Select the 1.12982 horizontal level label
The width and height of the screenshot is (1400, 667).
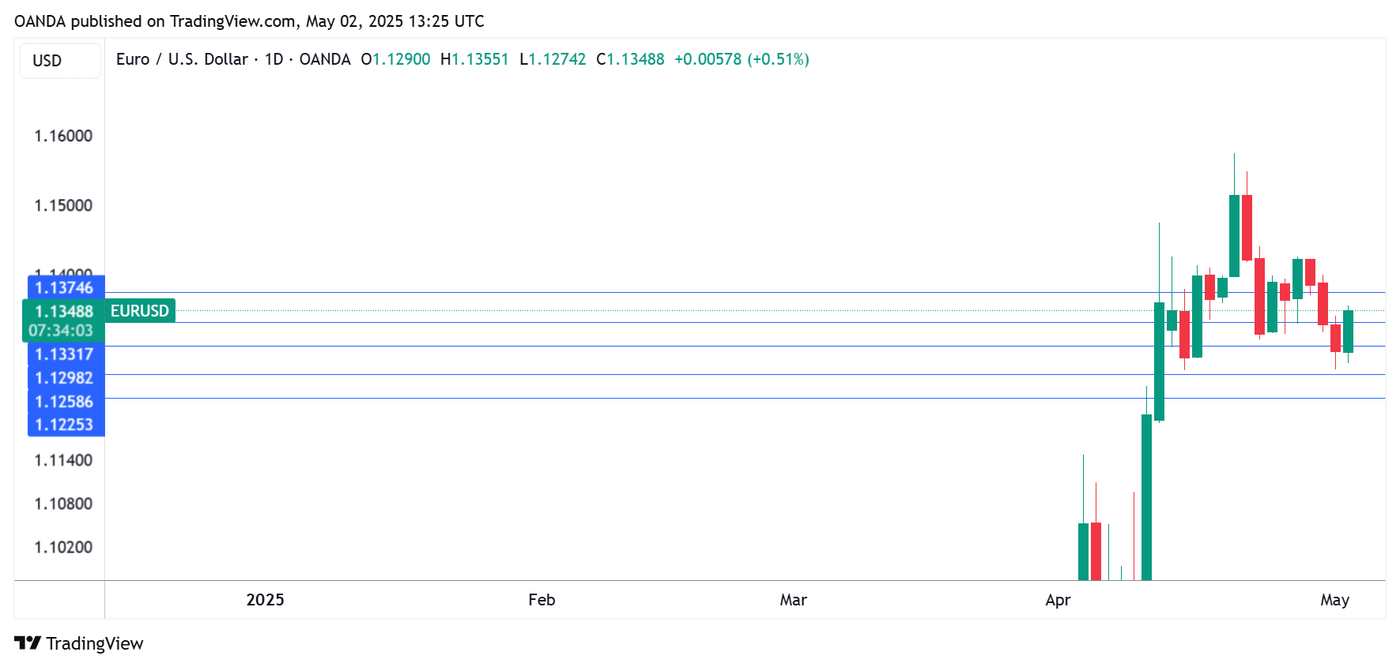[x=64, y=378]
